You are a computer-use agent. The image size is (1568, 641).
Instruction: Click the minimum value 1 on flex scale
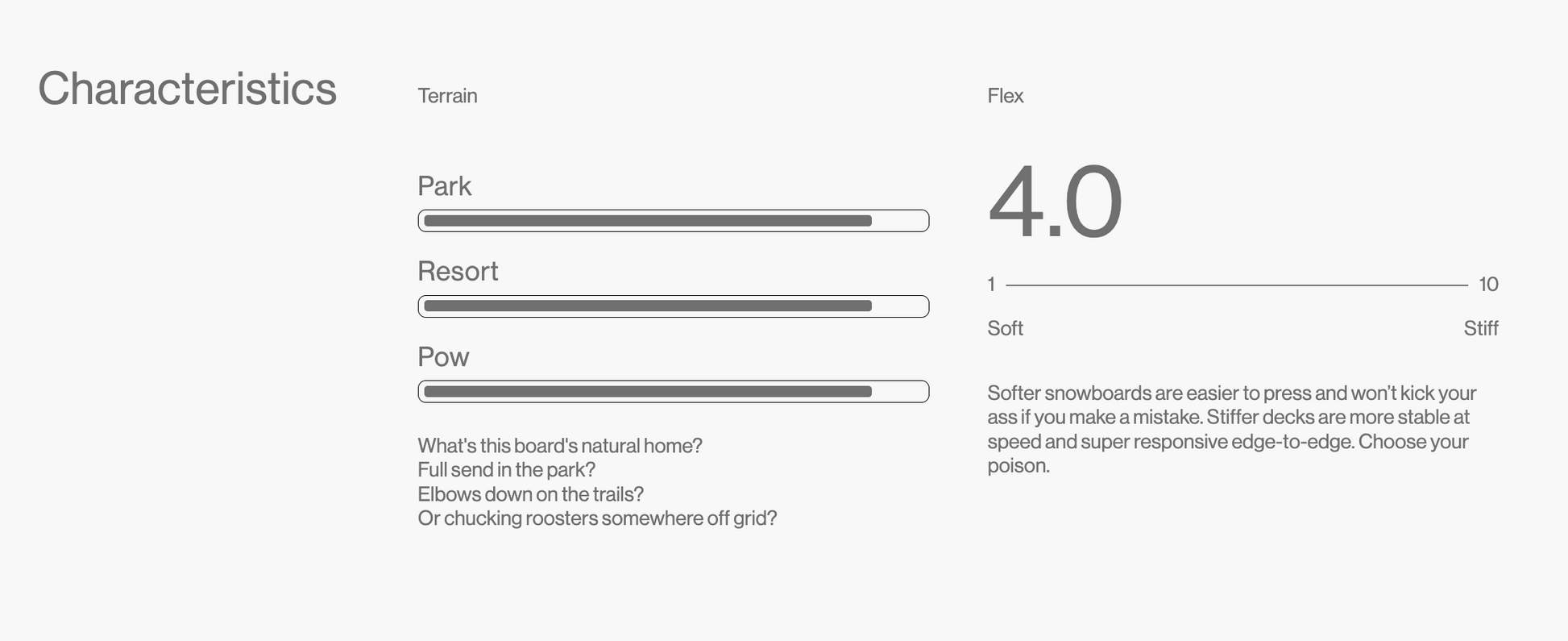[x=991, y=285]
